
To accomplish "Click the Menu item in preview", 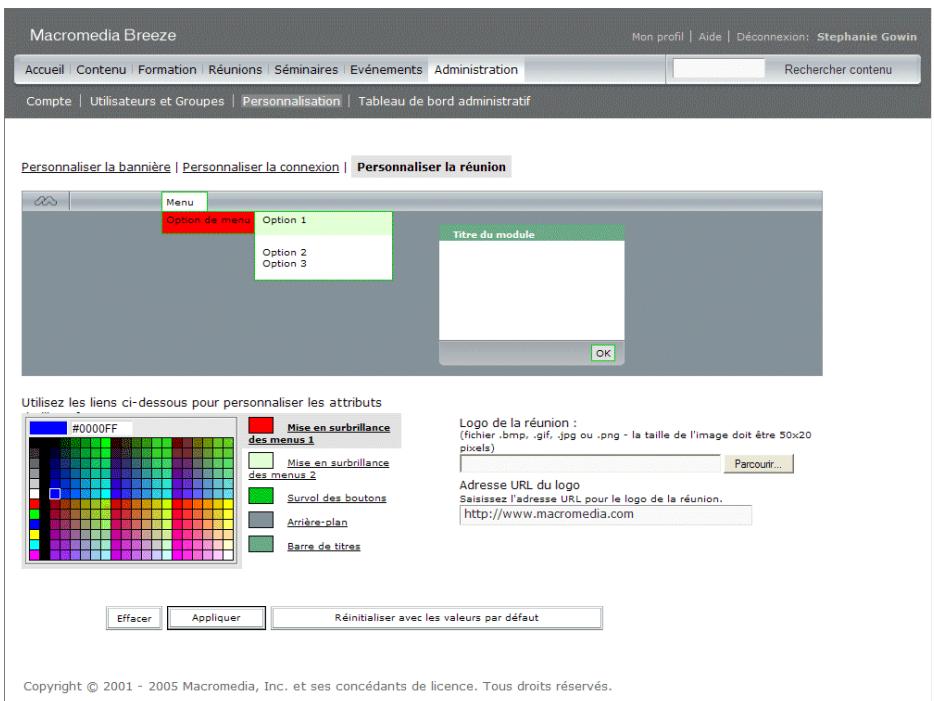I will click(184, 202).
